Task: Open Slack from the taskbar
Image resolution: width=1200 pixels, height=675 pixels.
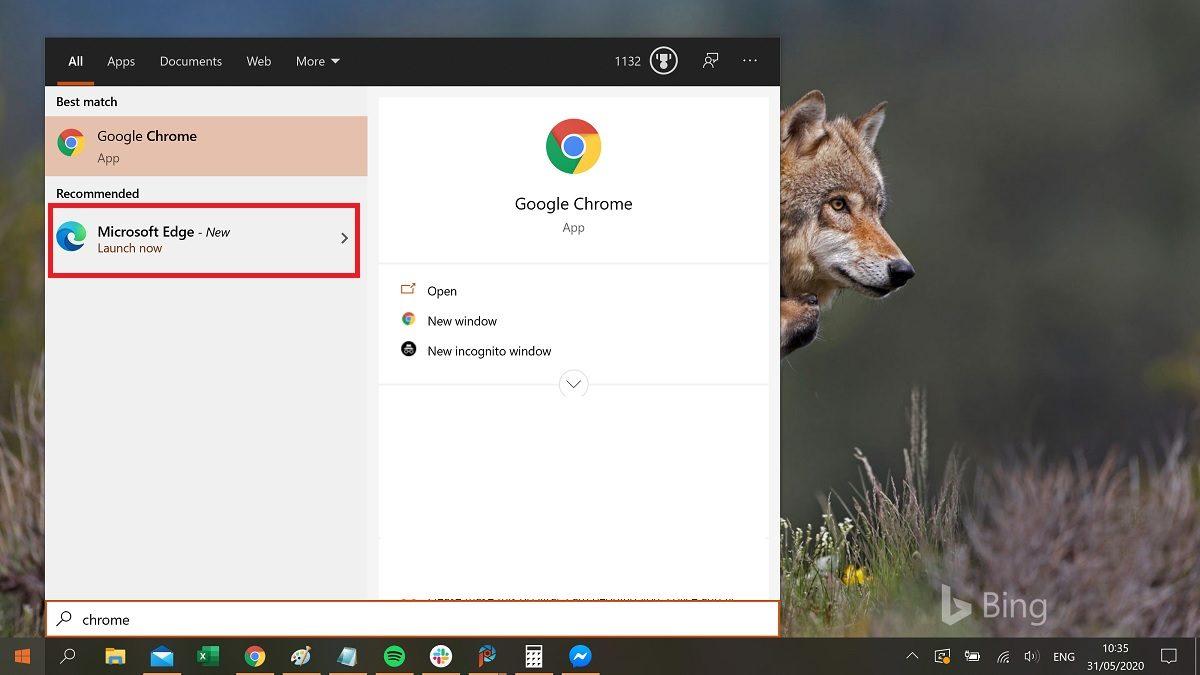Action: [440, 657]
